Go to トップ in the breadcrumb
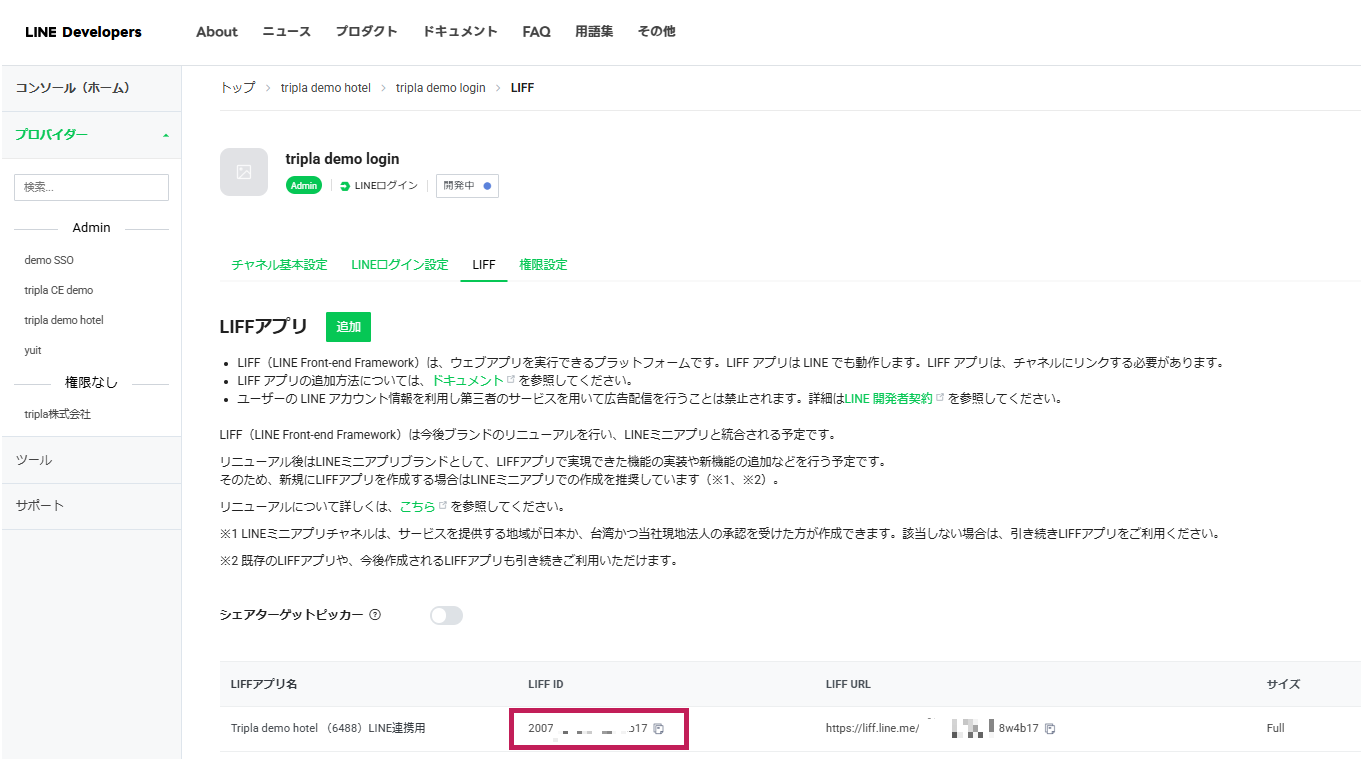Screen dimensions: 1363x761 (238, 88)
